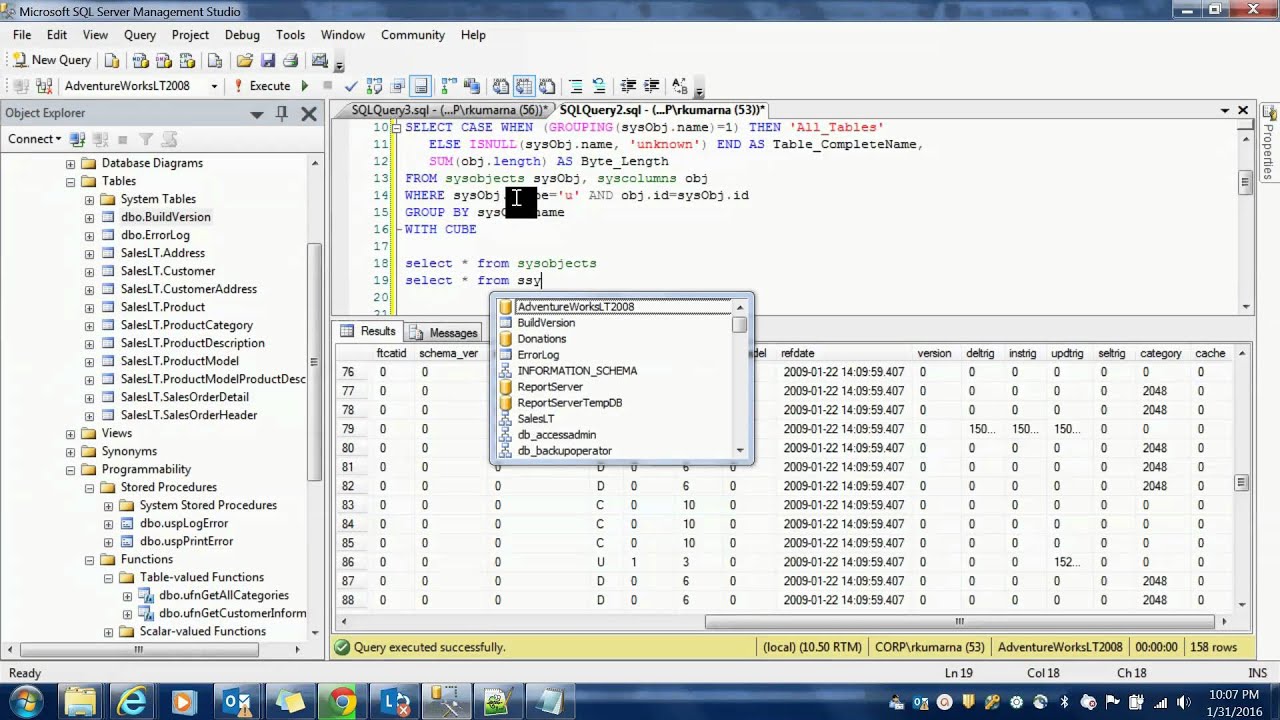Open Analysis Services DMX Query

(x=163, y=60)
